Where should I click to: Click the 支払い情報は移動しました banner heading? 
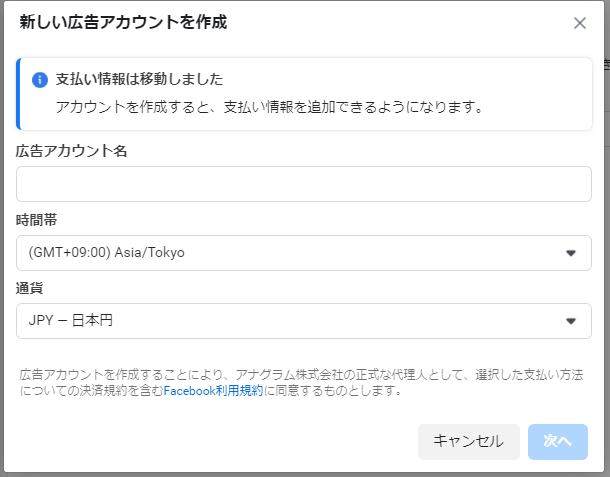(x=139, y=79)
